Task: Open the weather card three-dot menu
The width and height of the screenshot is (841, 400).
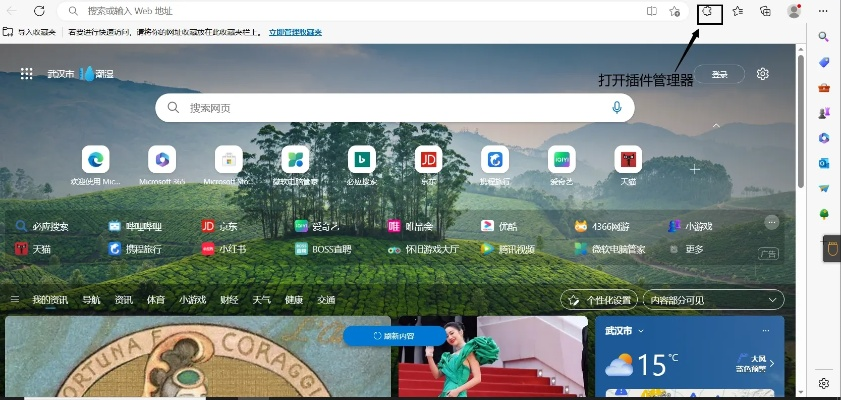Action: tap(765, 330)
